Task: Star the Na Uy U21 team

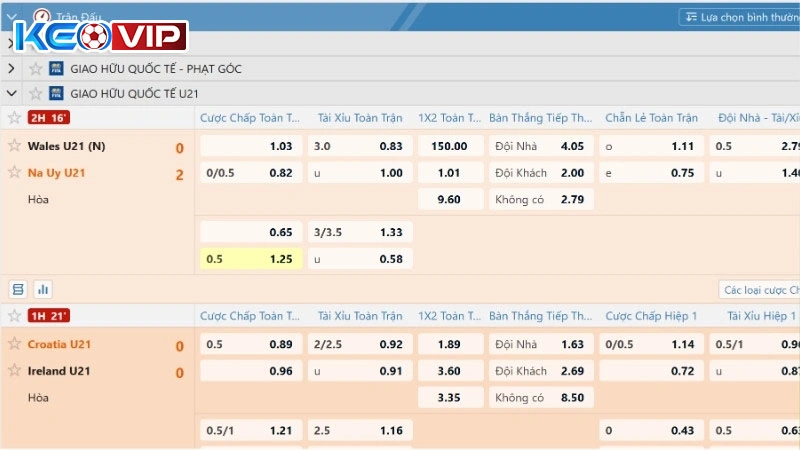Action: click(x=14, y=173)
